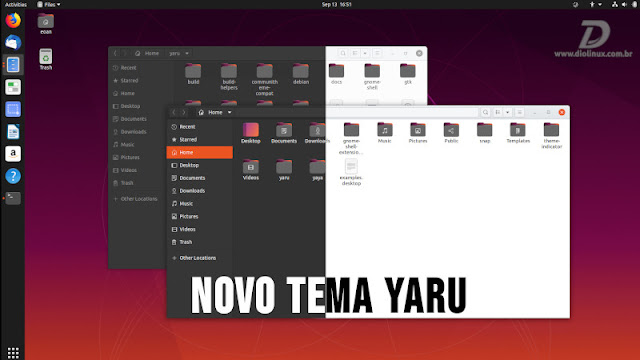The image size is (640, 360).
Task: Select the Templates folder in front window
Action: pos(518,133)
